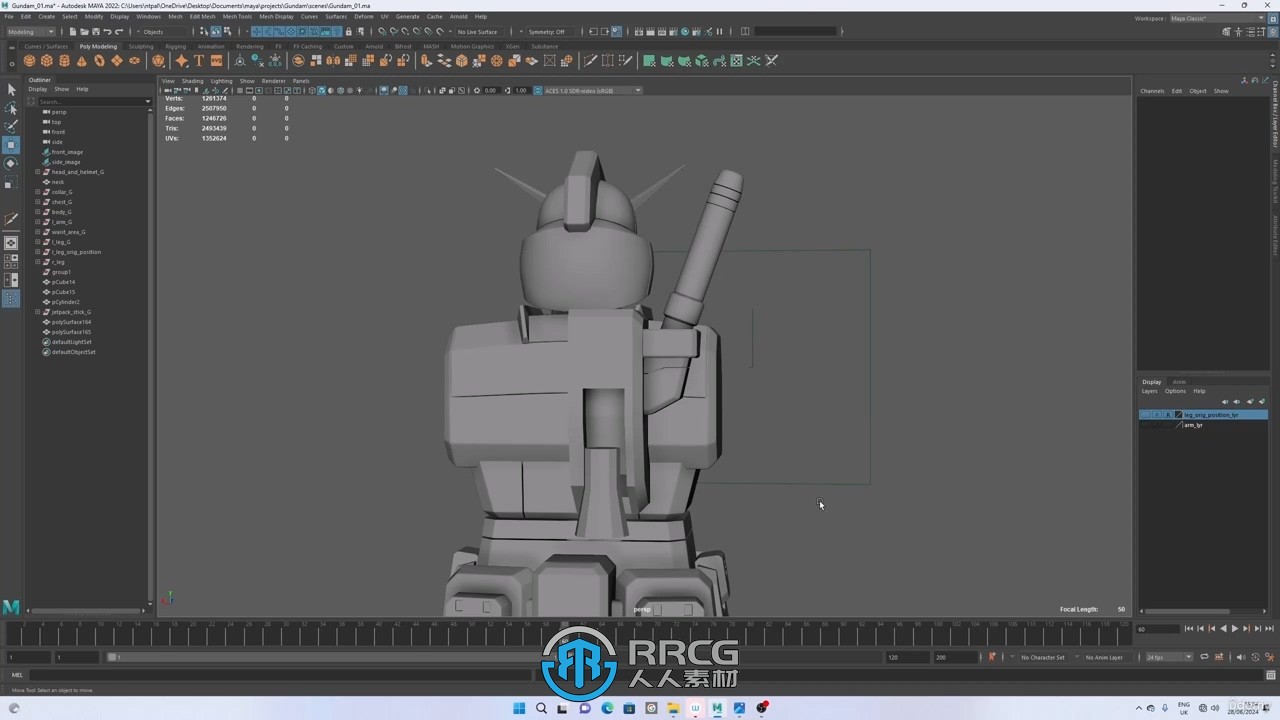1280x720 pixels.
Task: Open taskbar Search icon
Action: (x=541, y=708)
